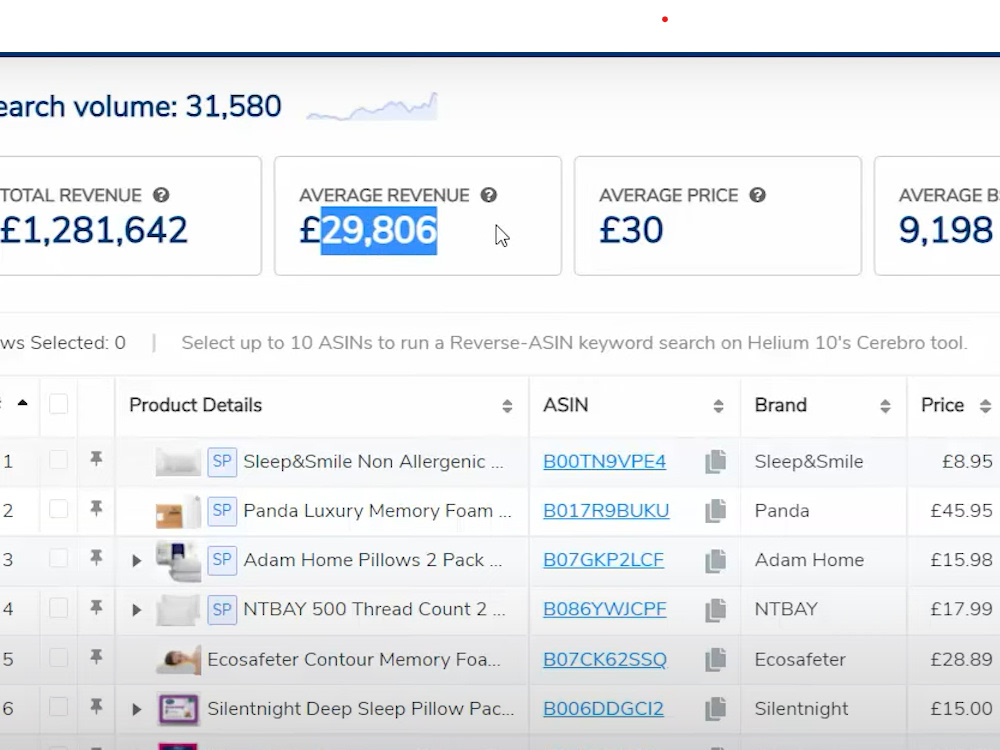Click the Average Price help icon
Screen dimensions: 1000x750
pos(757,195)
